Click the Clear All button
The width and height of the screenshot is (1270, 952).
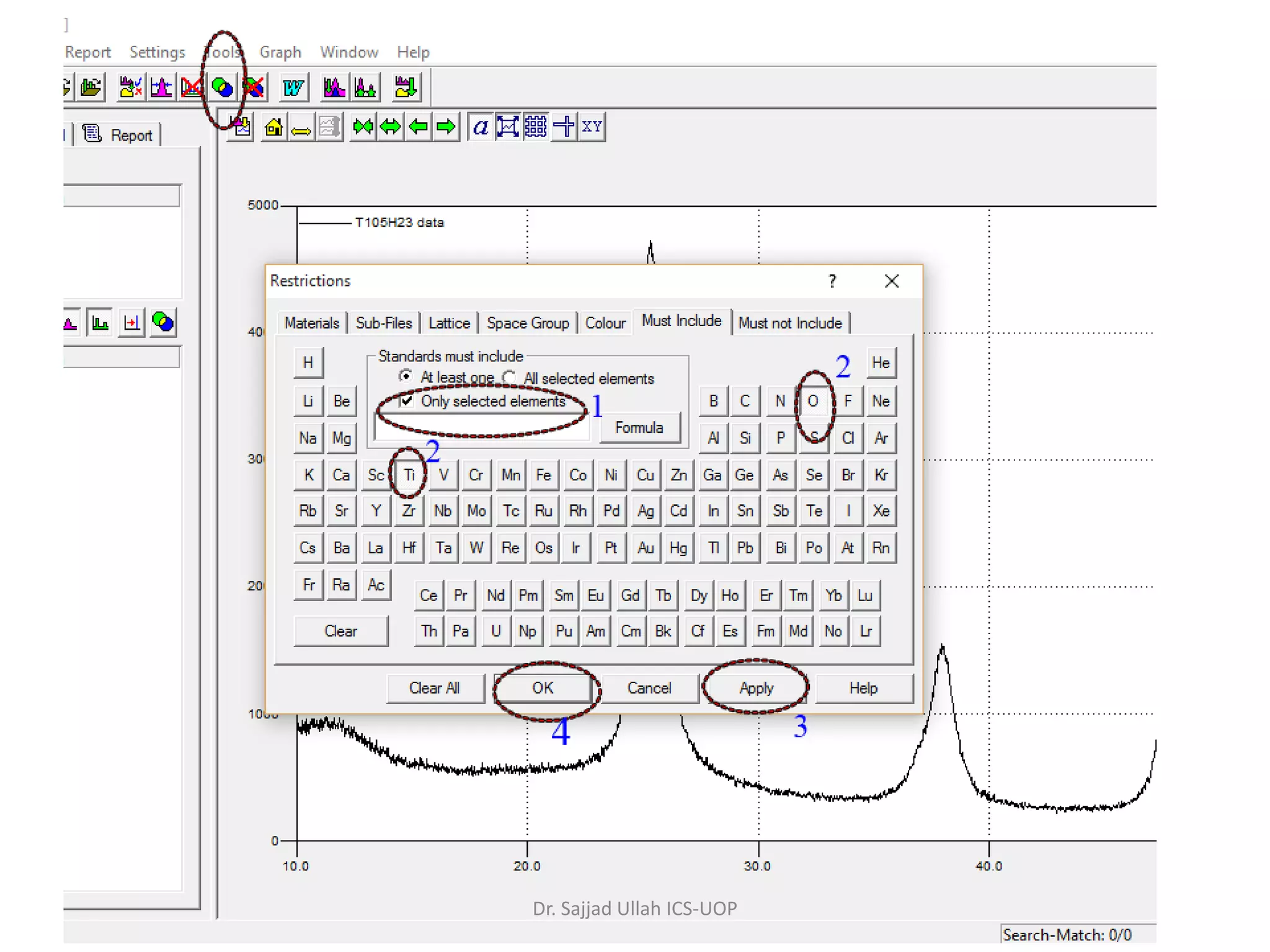coord(434,688)
